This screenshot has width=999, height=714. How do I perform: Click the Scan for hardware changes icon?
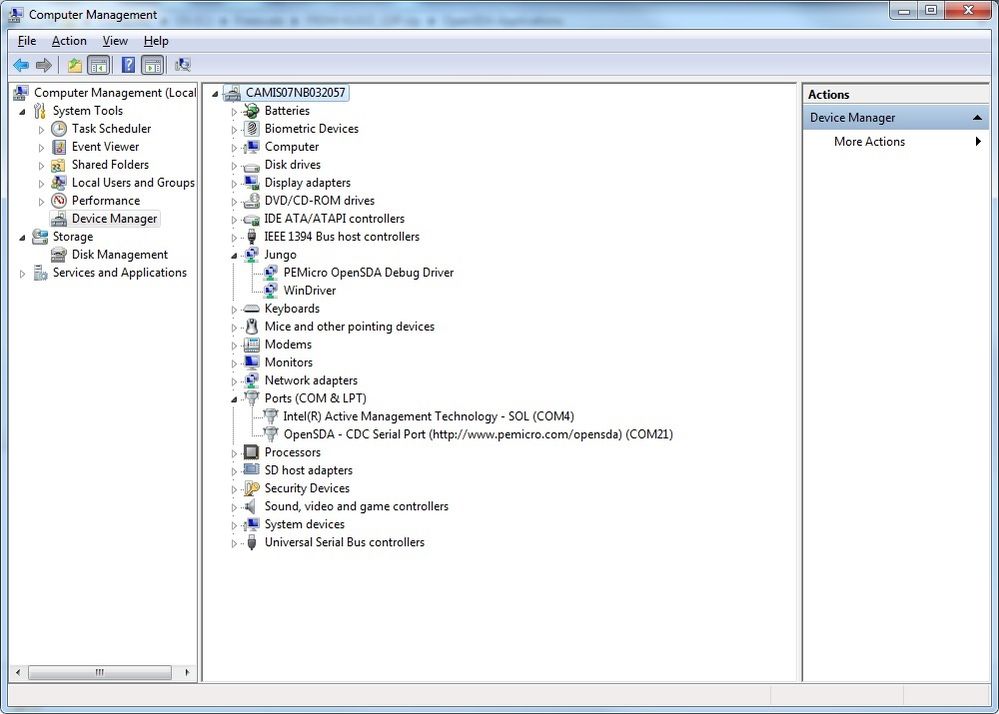tap(183, 65)
